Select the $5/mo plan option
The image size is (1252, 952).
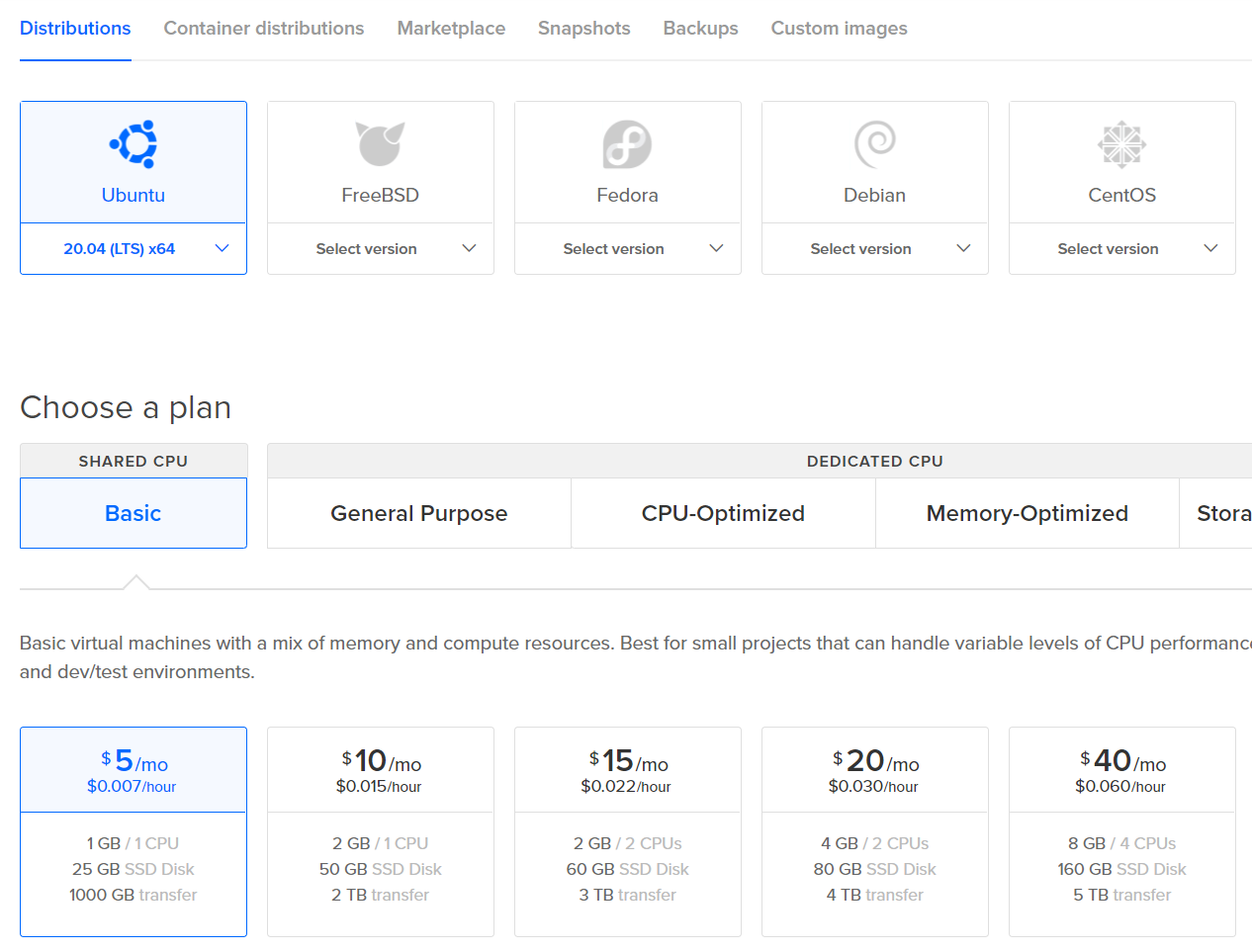pyautogui.click(x=134, y=830)
